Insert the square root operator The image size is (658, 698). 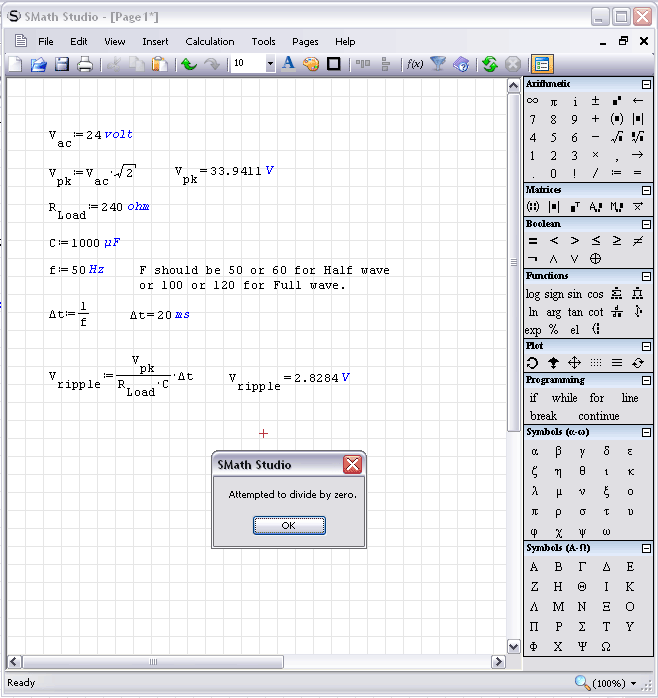click(616, 137)
